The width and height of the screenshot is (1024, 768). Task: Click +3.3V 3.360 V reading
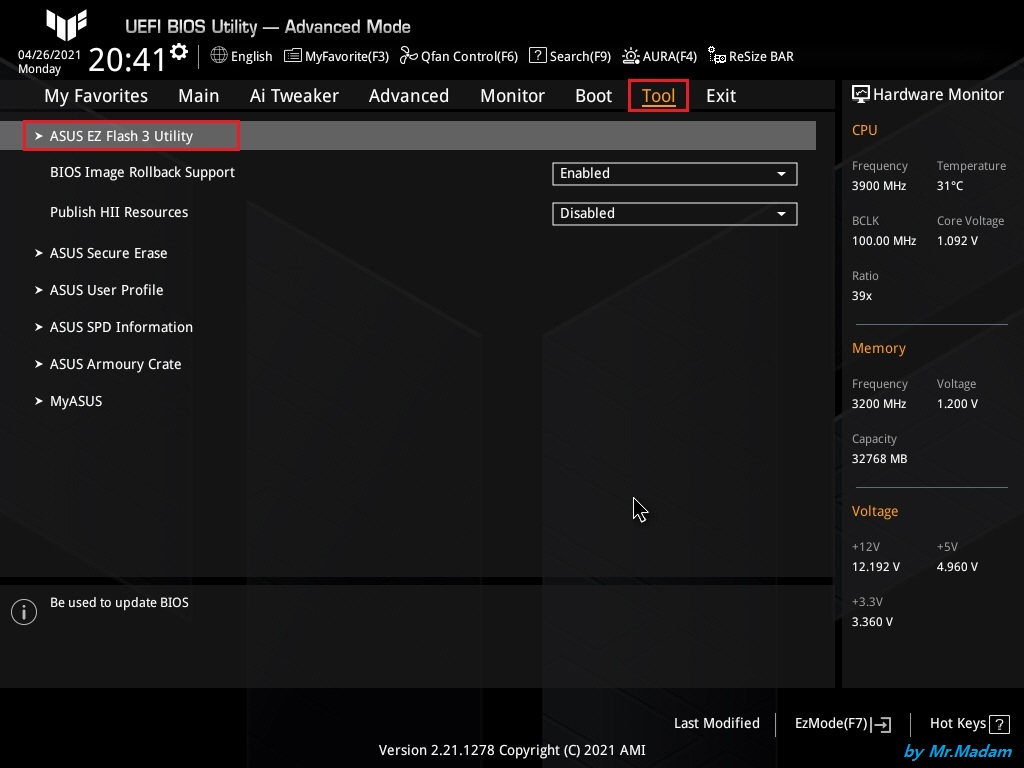[x=872, y=622]
